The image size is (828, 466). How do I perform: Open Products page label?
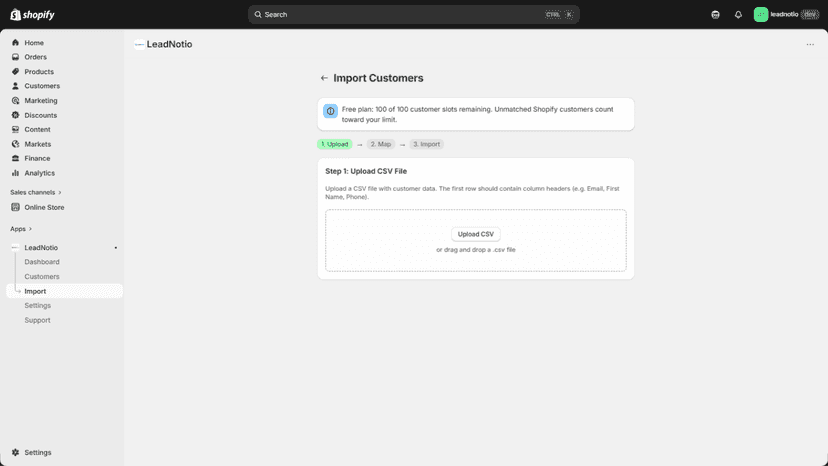tap(39, 71)
